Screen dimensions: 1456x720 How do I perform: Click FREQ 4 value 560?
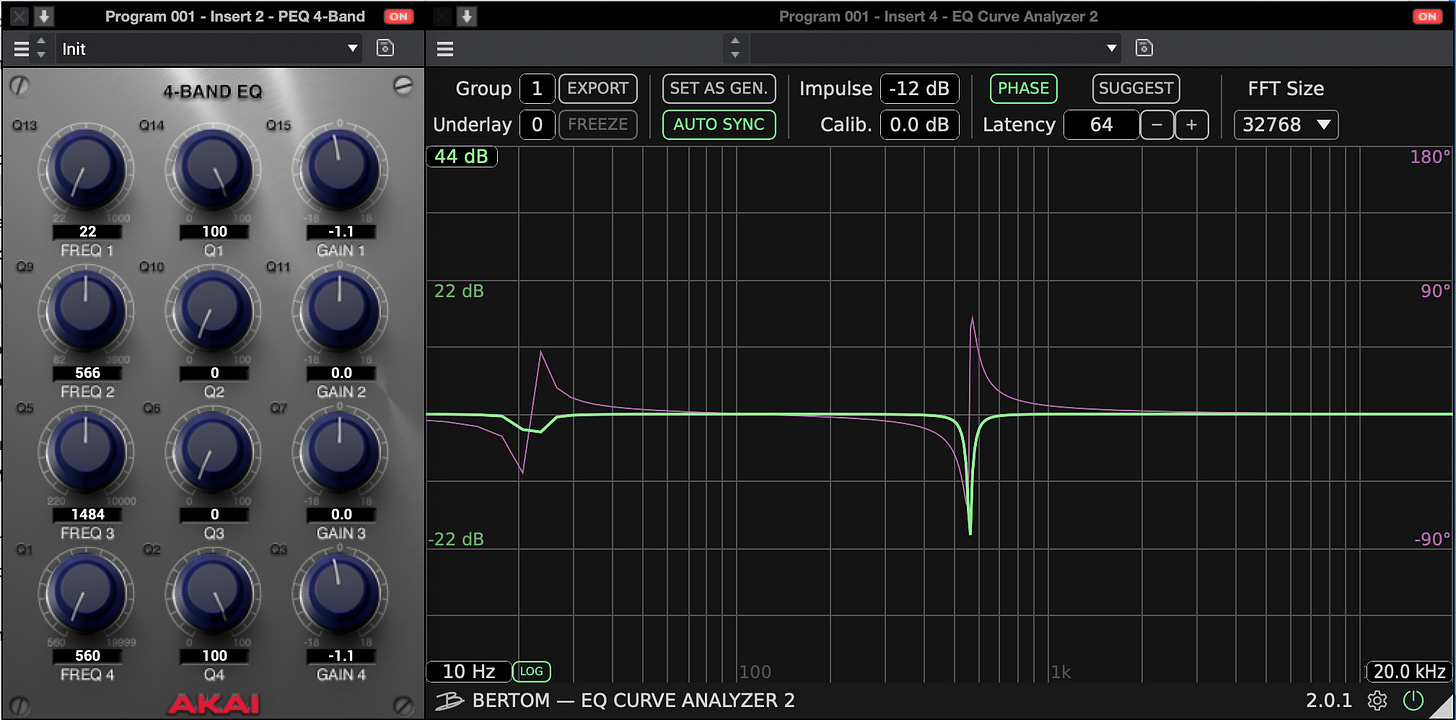click(88, 656)
